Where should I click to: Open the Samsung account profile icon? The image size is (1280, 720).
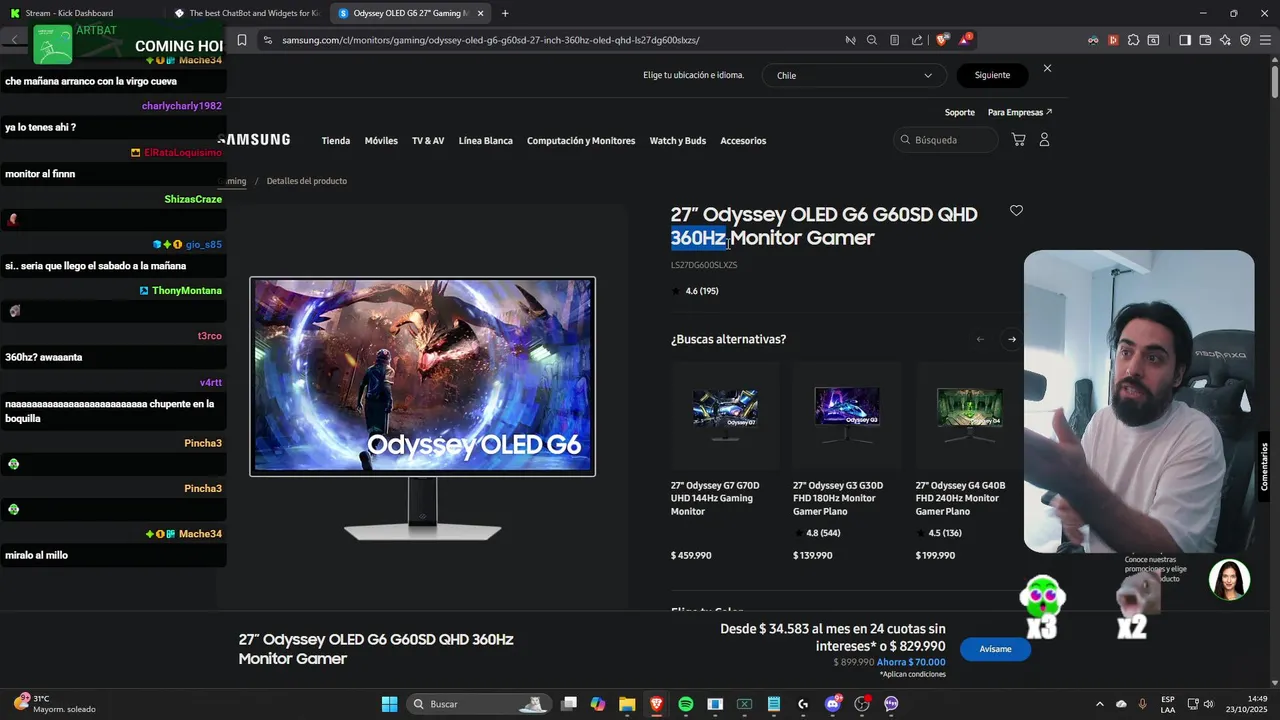(x=1044, y=140)
